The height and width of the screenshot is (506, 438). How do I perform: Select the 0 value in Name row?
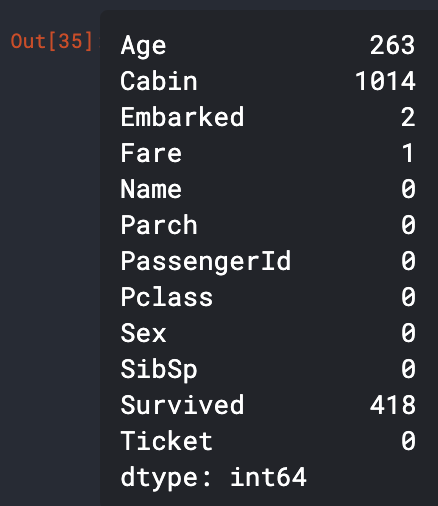pyautogui.click(x=408, y=189)
